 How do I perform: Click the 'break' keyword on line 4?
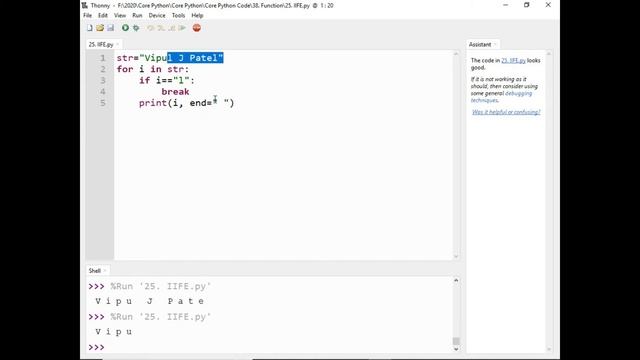(x=175, y=92)
